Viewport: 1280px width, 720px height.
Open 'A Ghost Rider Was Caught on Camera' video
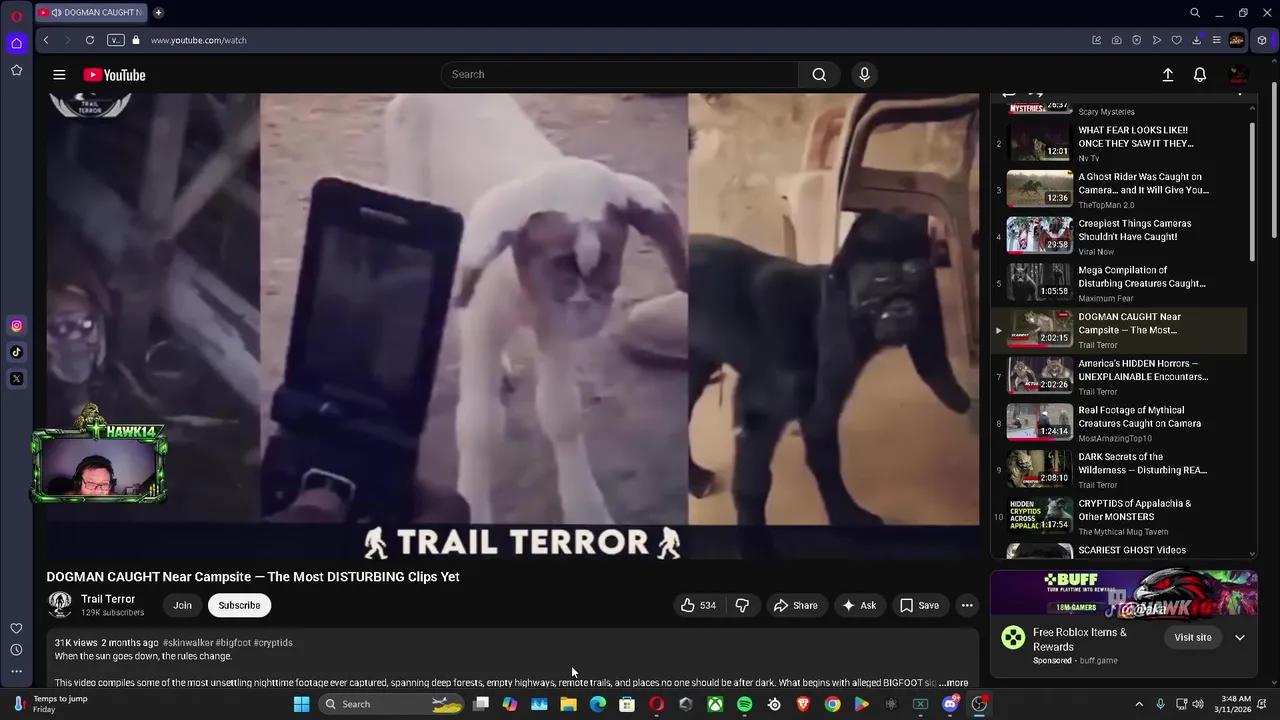1119,190
